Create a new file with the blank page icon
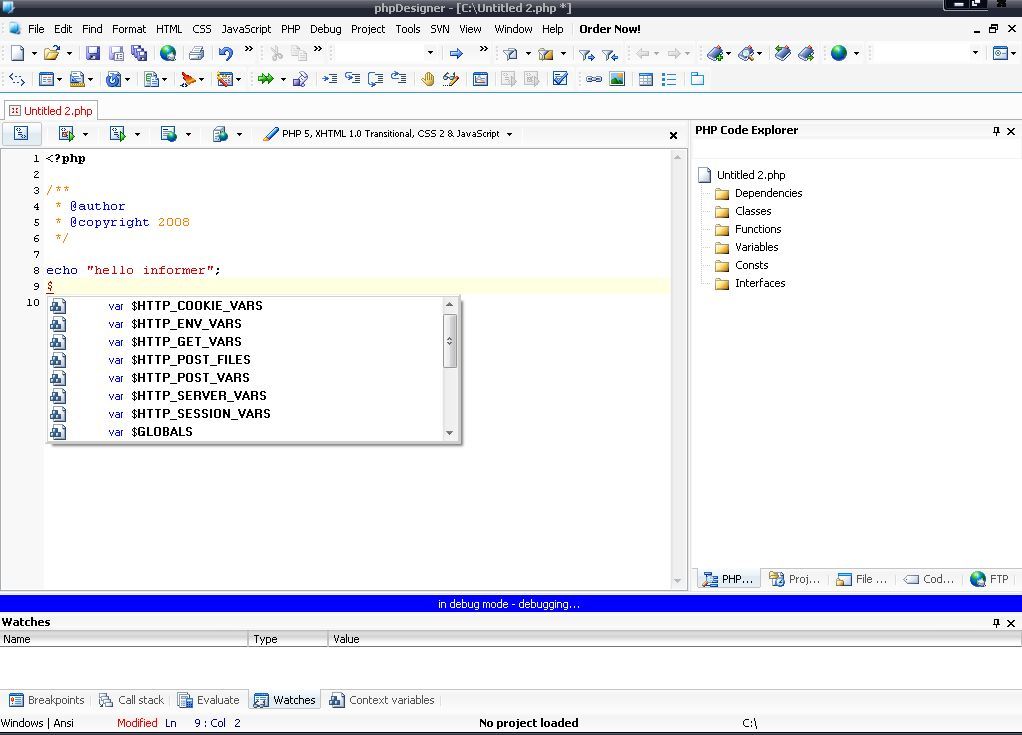This screenshot has height=735, width=1022. coord(18,53)
